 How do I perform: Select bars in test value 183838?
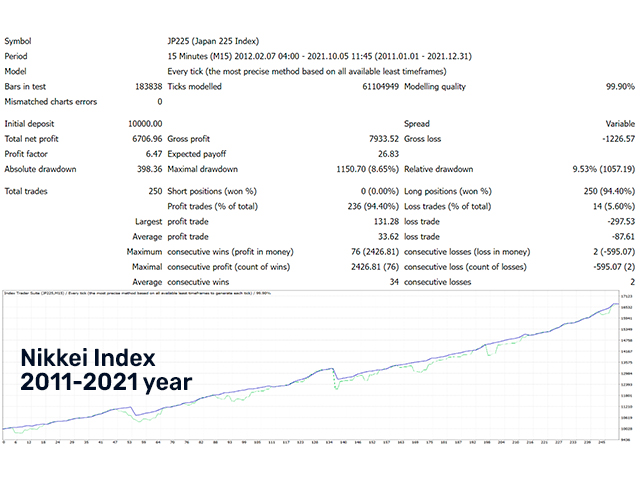point(149,87)
